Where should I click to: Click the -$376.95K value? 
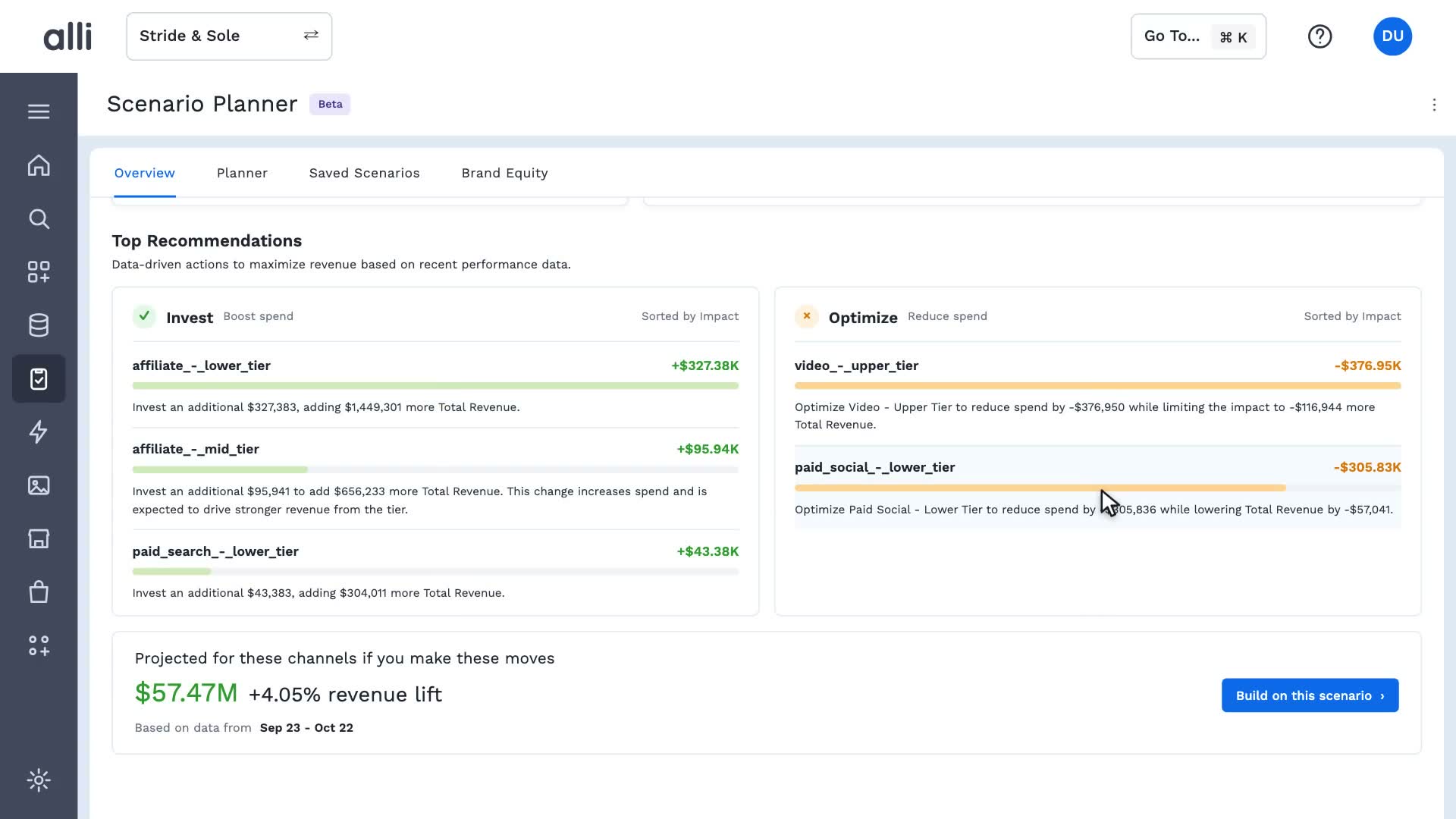(1367, 366)
